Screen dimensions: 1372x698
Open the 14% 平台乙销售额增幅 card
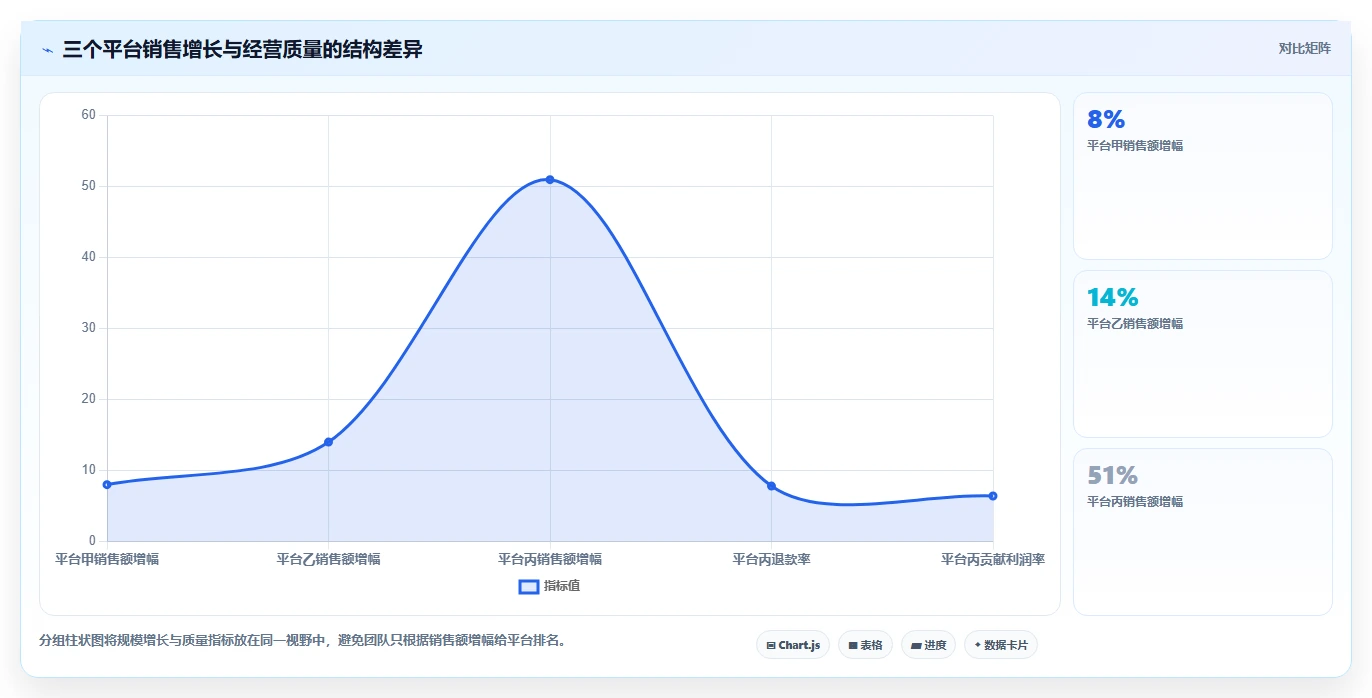coord(1202,354)
